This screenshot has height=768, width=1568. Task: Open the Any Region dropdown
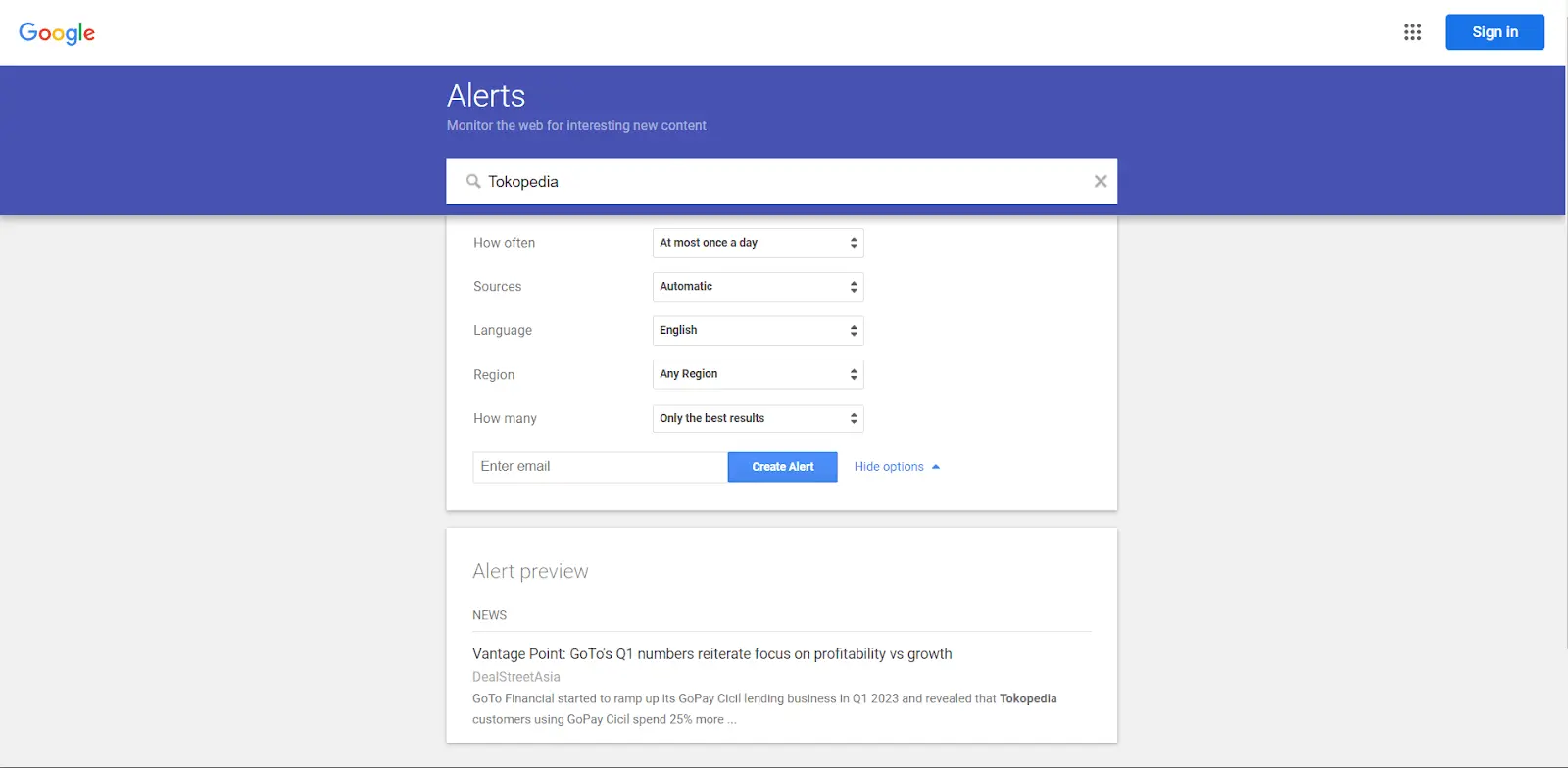[758, 374]
